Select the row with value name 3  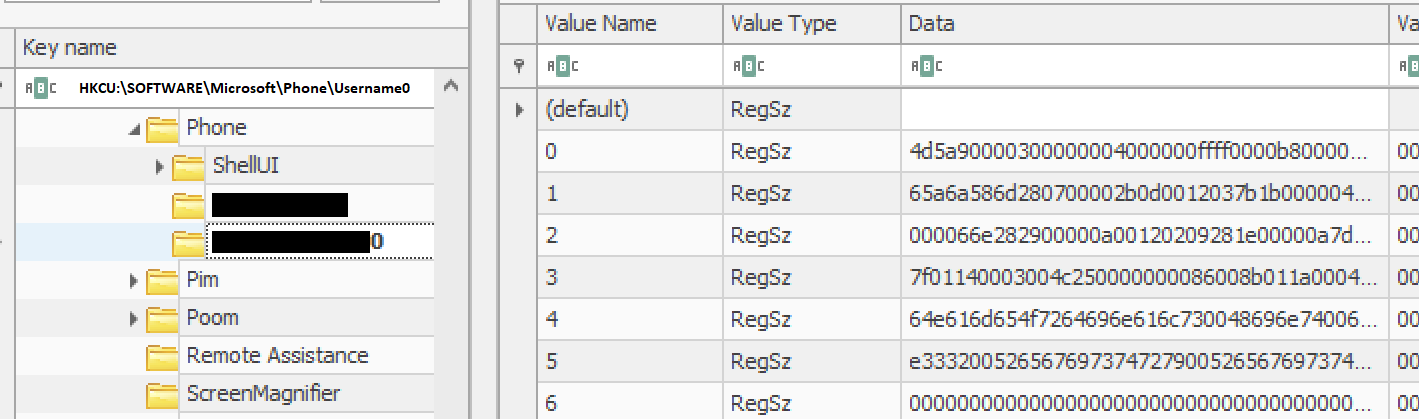(960, 278)
